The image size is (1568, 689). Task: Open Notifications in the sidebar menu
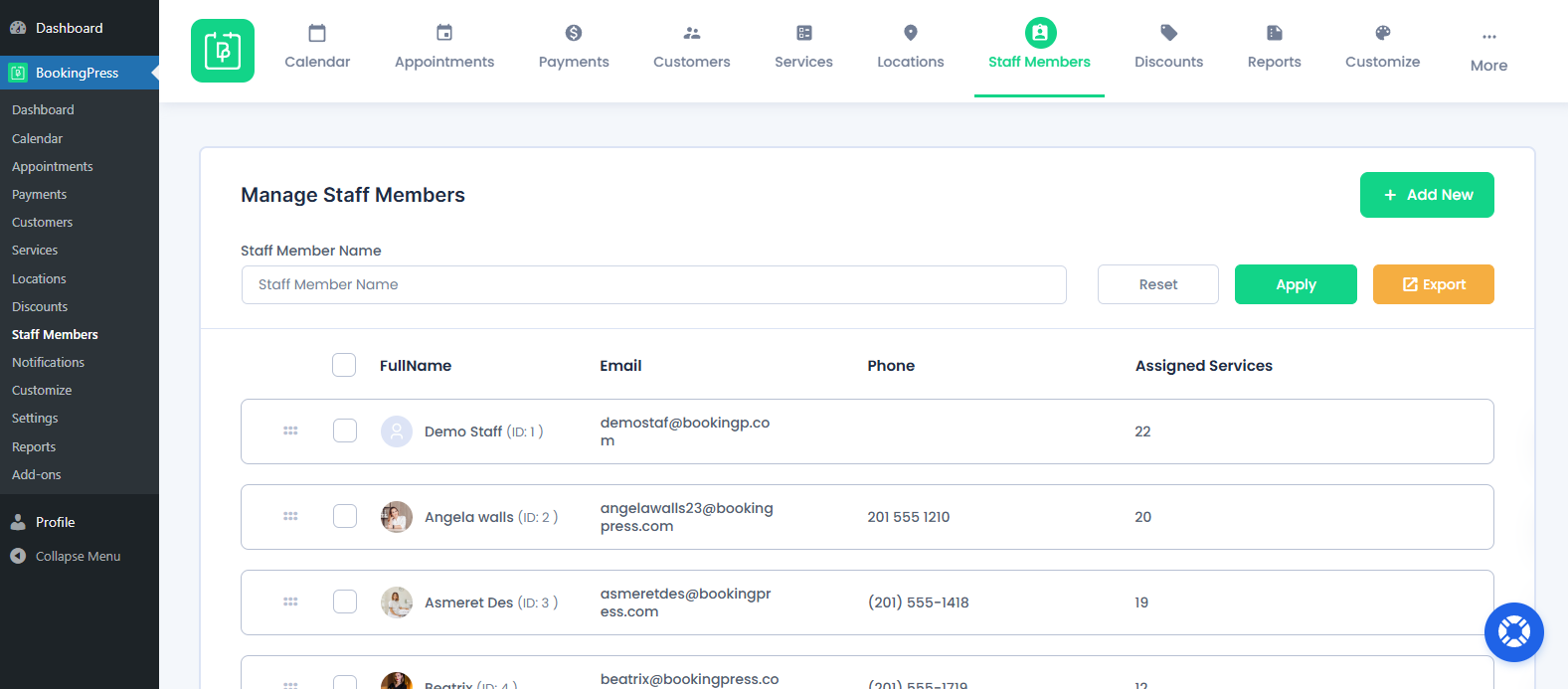tap(48, 363)
